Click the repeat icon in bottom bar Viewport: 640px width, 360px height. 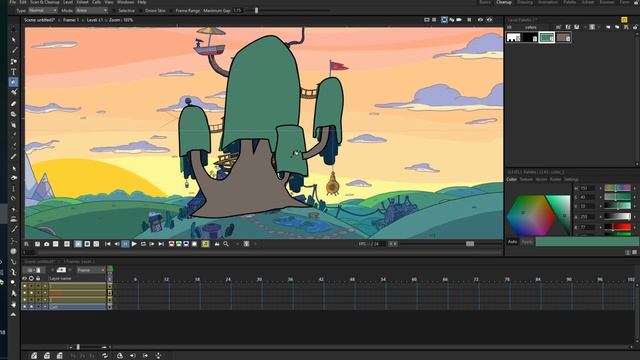click(x=105, y=356)
